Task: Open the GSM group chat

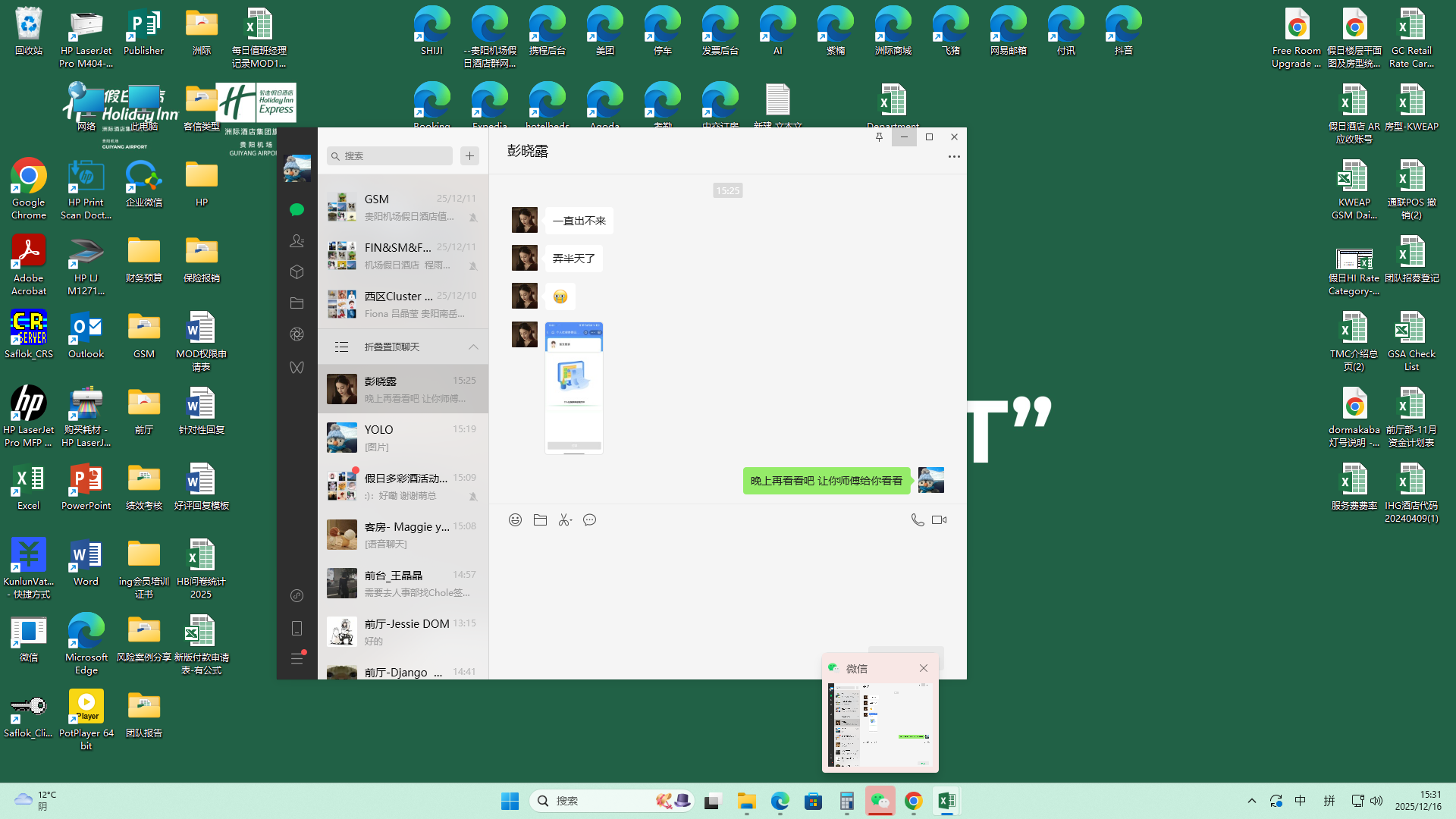Action: [x=403, y=207]
